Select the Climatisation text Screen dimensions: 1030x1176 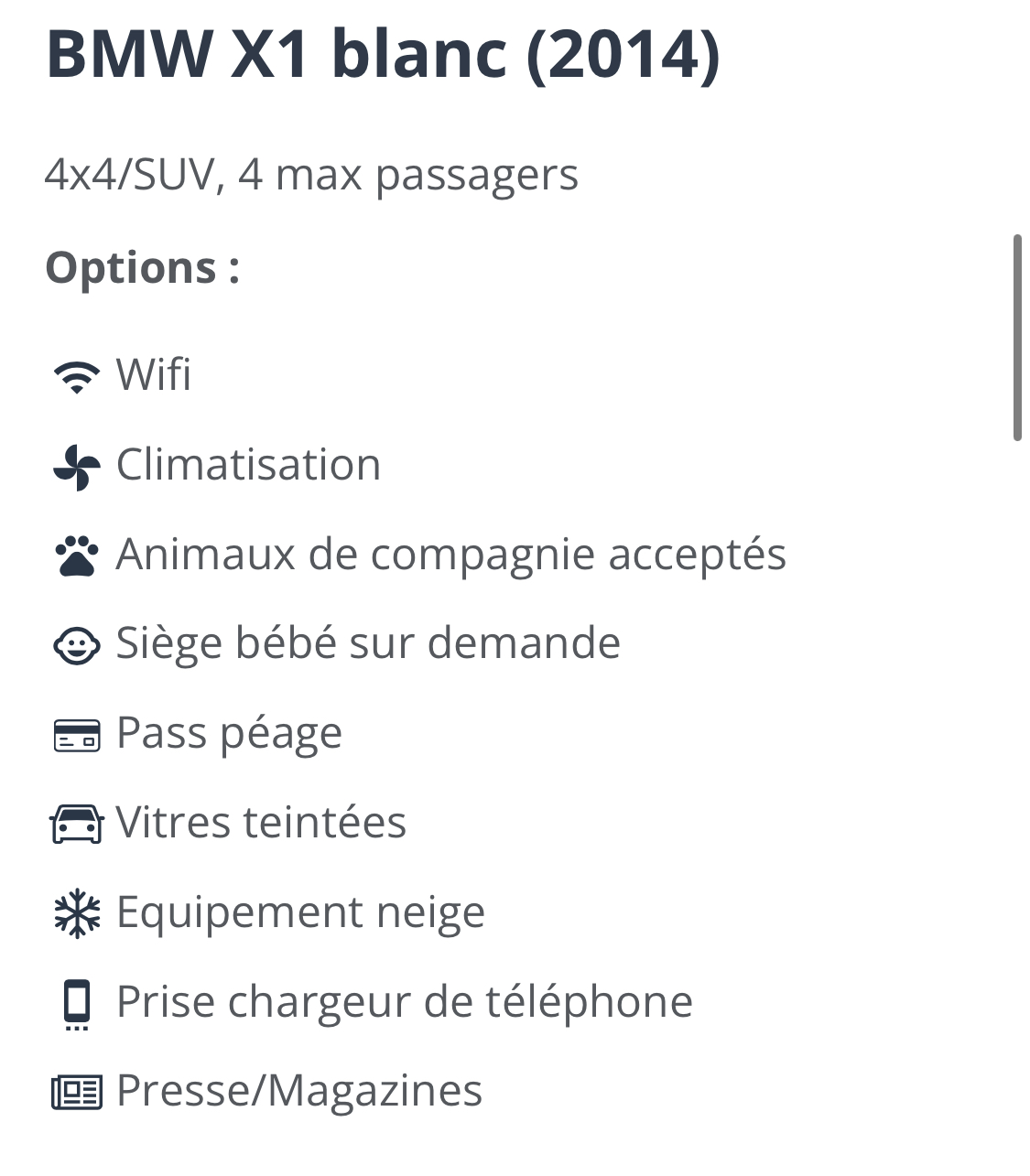click(248, 465)
